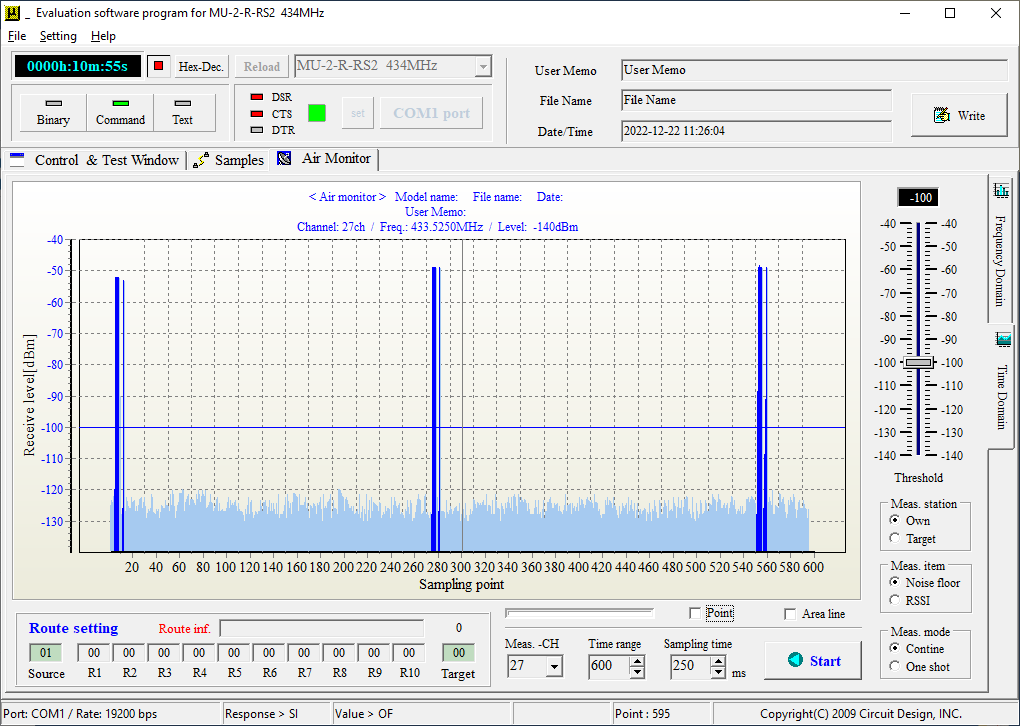Image resolution: width=1020 pixels, height=726 pixels.
Task: Click the application icon in title bar
Action: click(x=12, y=12)
